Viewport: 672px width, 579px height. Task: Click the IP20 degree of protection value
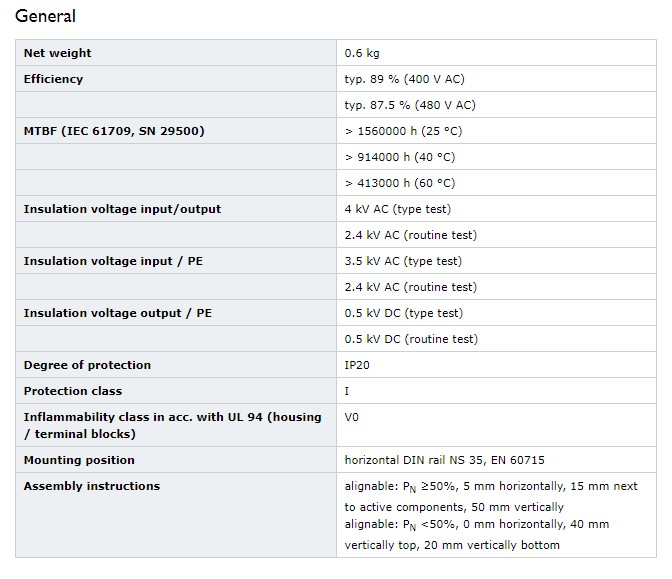[357, 365]
